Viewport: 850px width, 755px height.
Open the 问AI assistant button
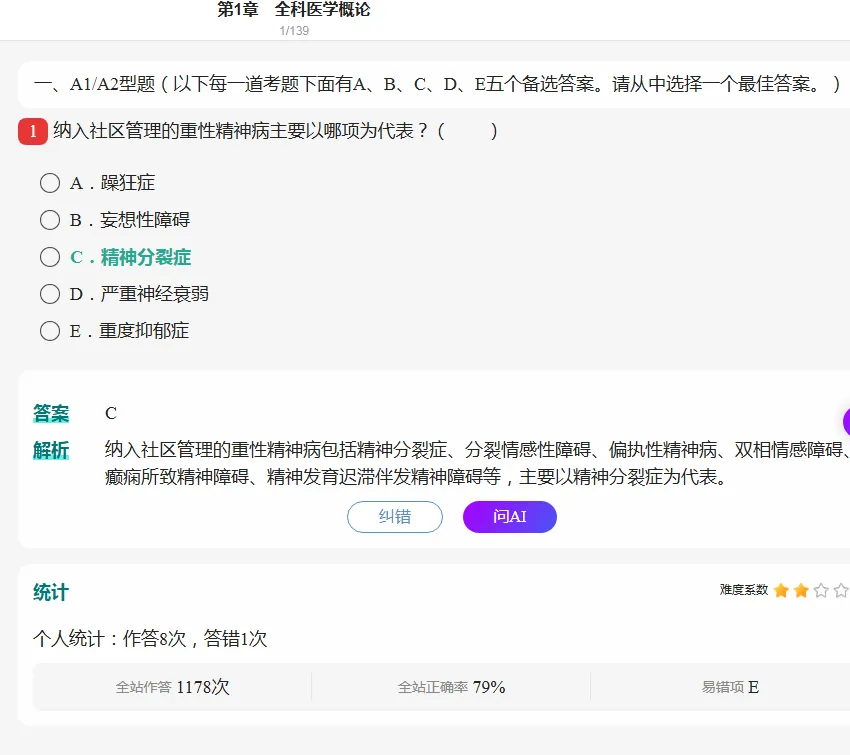[510, 517]
